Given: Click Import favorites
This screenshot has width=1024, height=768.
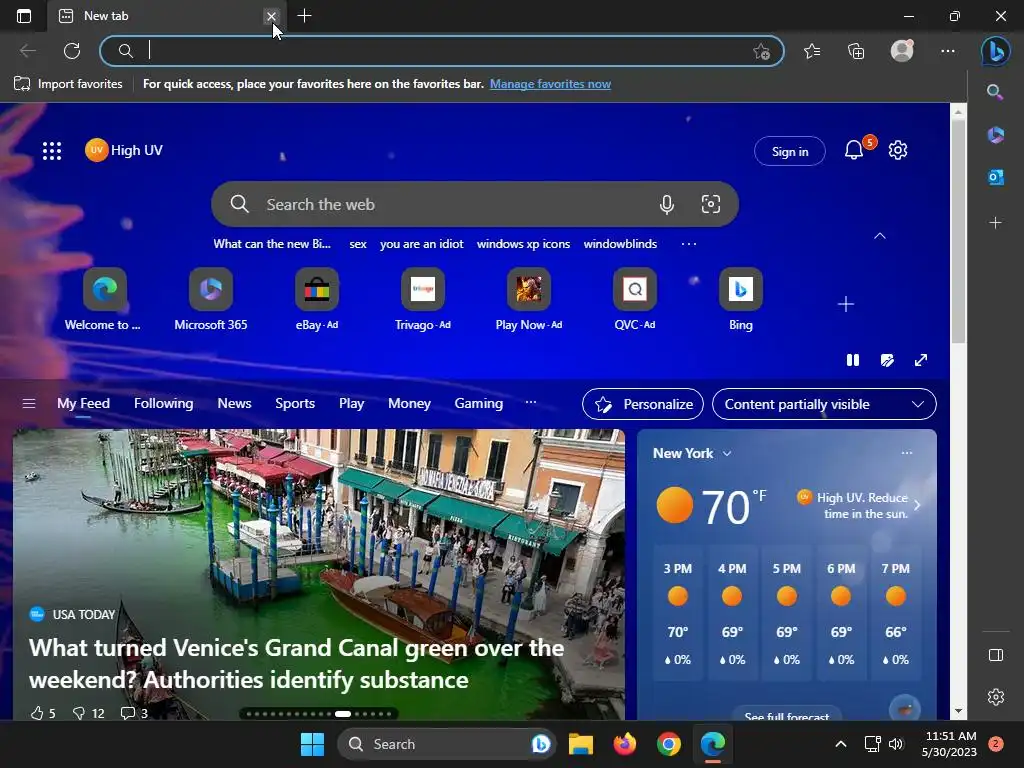Looking at the screenshot, I should click(68, 84).
